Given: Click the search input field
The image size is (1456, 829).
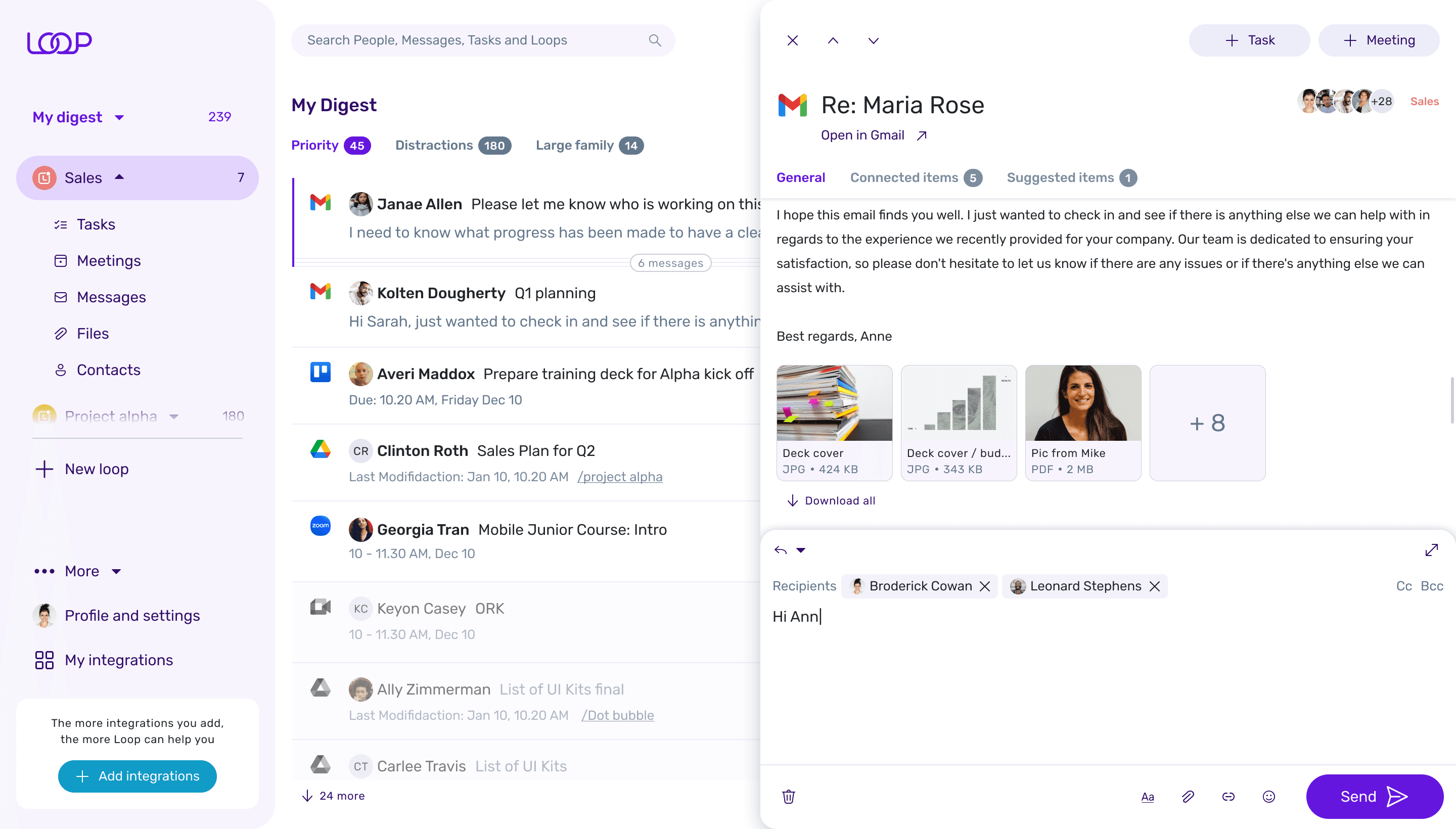Looking at the screenshot, I should [473, 40].
